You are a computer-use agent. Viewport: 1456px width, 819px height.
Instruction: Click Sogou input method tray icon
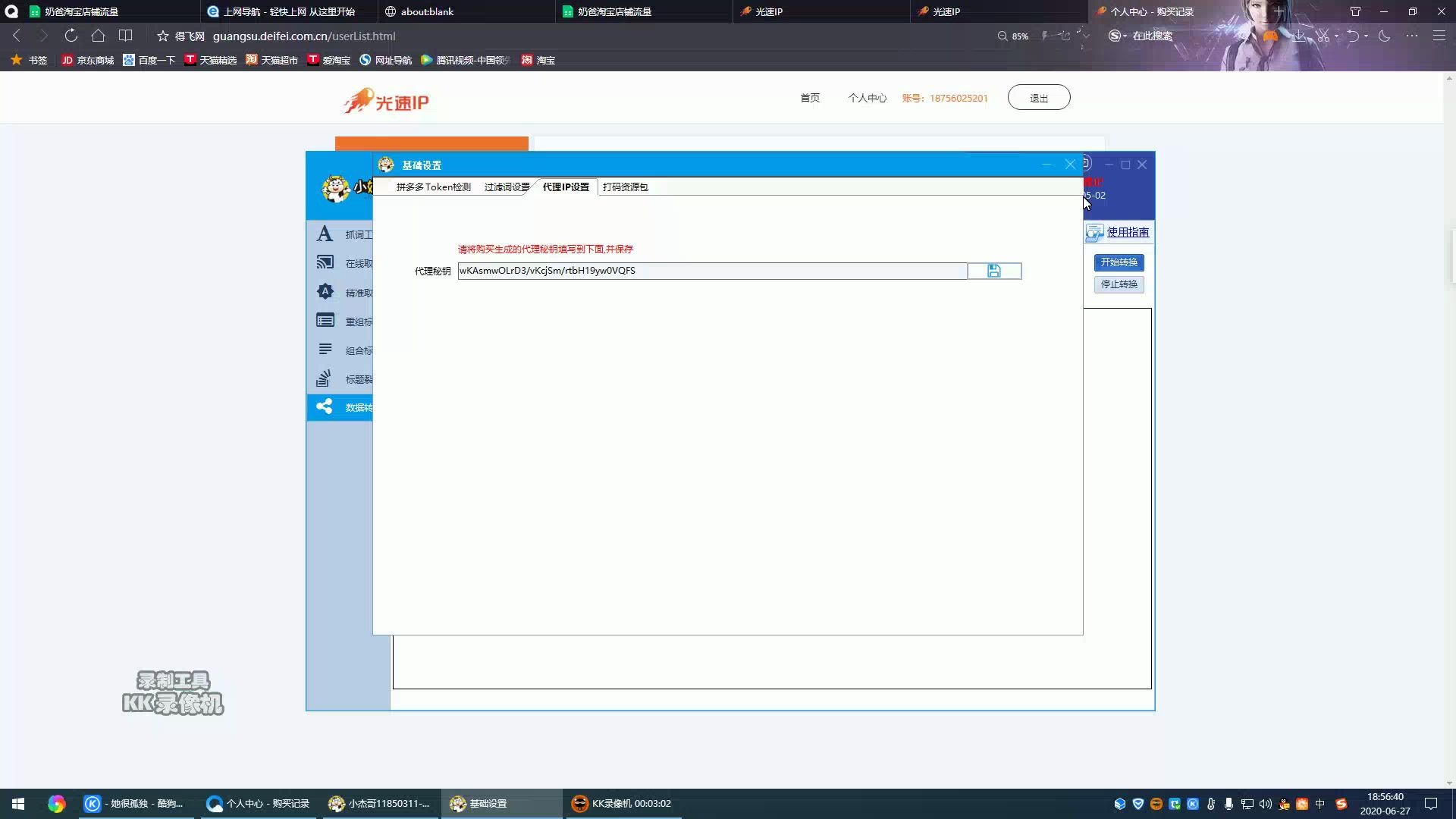pos(1341,804)
